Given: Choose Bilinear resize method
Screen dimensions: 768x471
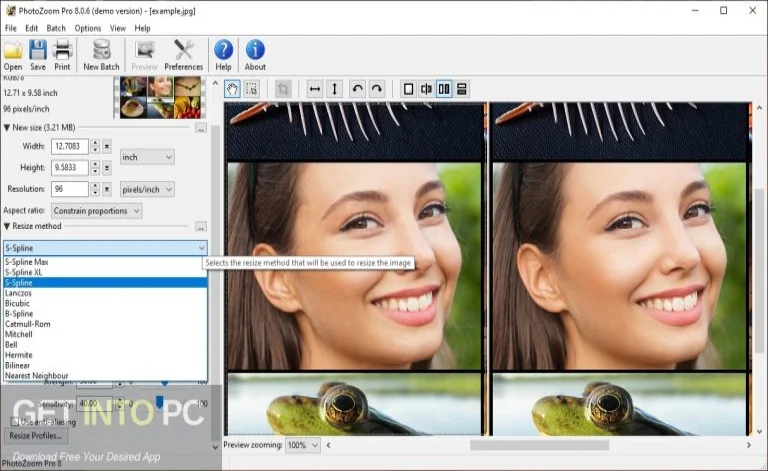Looking at the screenshot, I should point(105,365).
